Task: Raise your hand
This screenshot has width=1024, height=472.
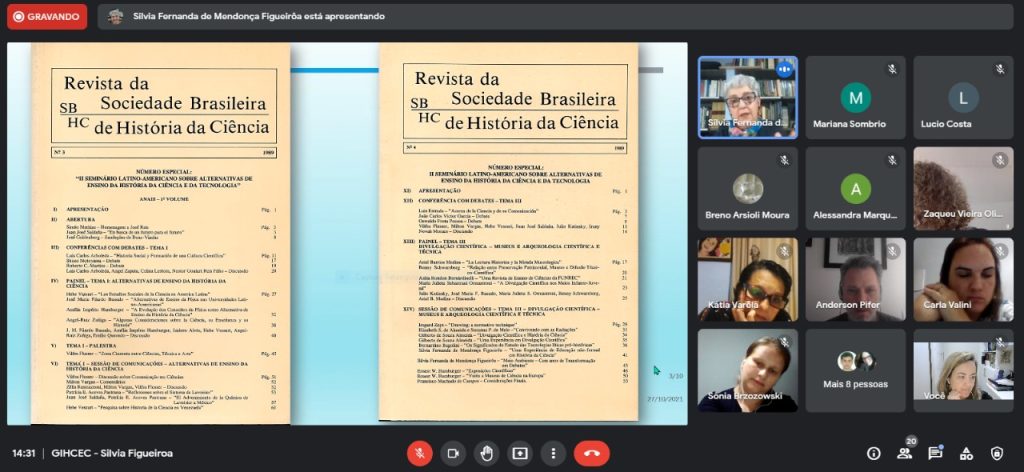Action: [486, 453]
